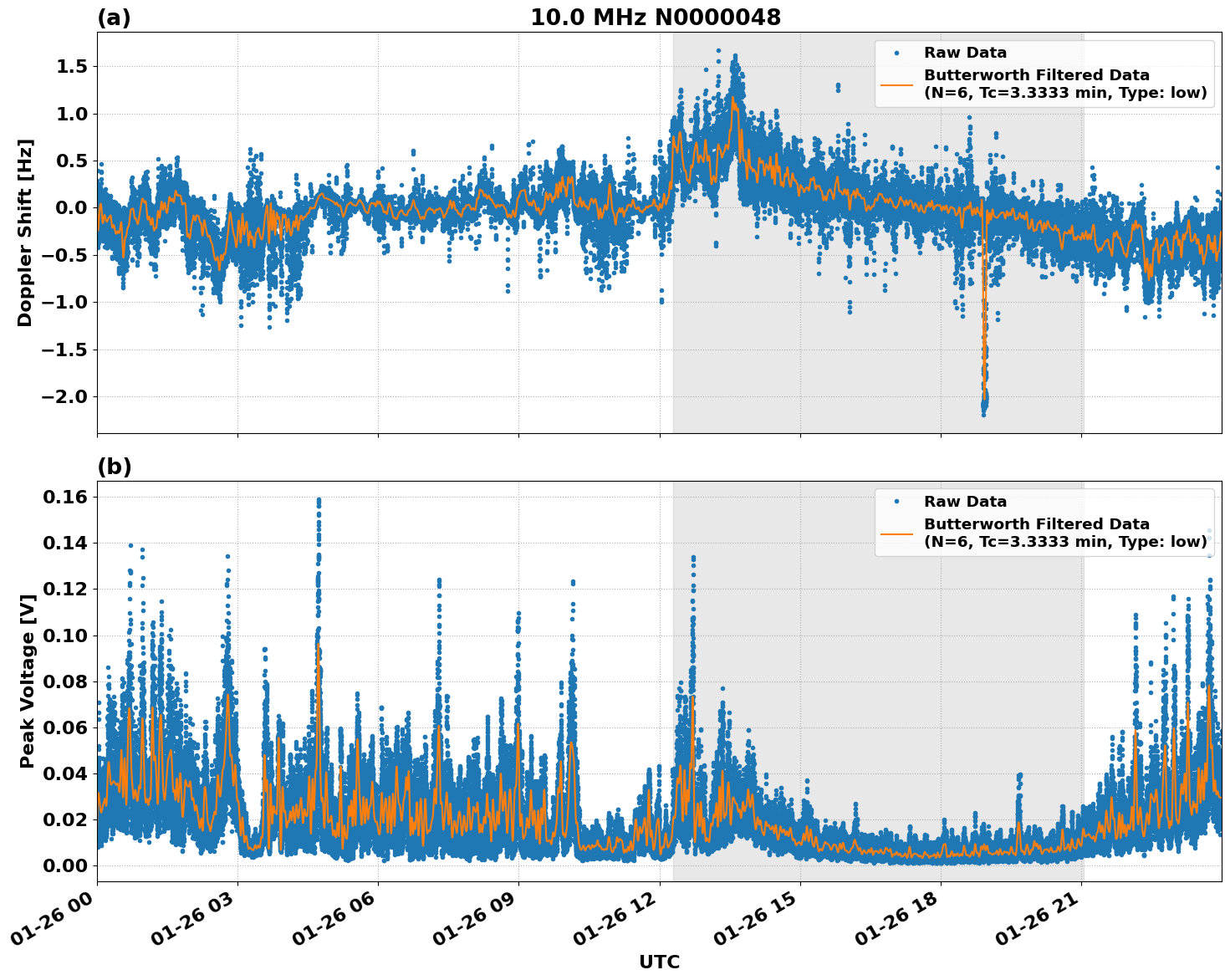Click blue dot marker in panel (a) legend
The image size is (1230, 980).
pyautogui.click(x=896, y=53)
